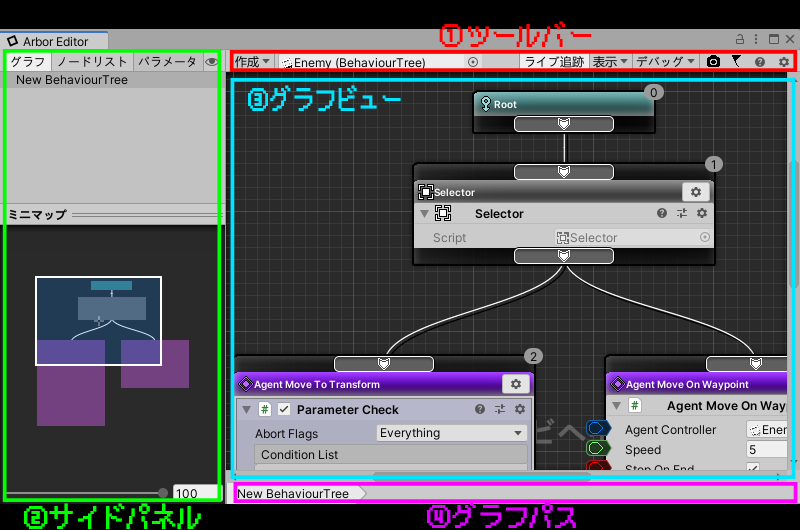Viewport: 800px width, 530px height.
Task: Click the notification flag icon in toolbar
Action: point(737,62)
